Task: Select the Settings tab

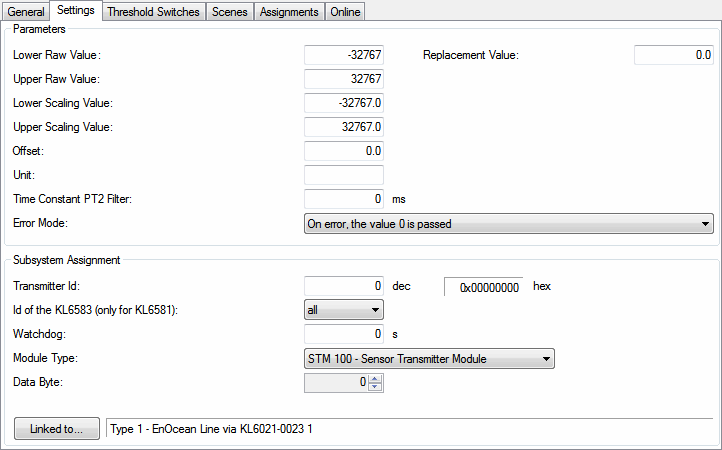Action: 76,10
